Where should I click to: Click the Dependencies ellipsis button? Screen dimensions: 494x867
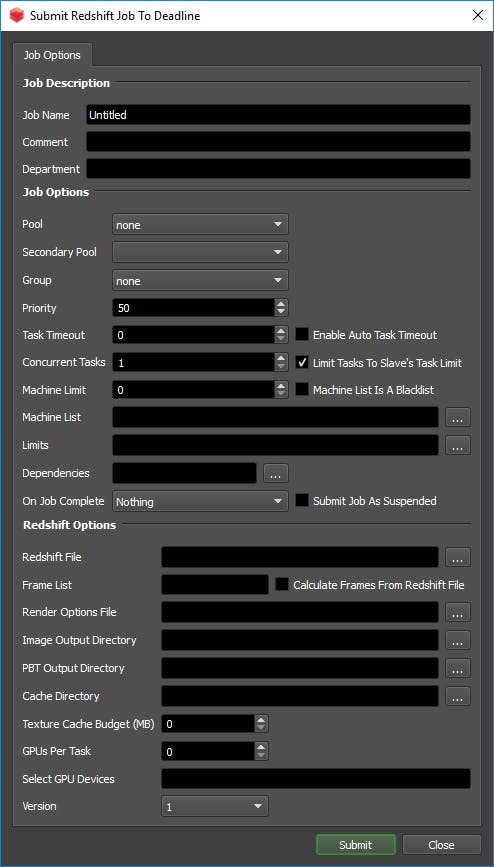(276, 473)
